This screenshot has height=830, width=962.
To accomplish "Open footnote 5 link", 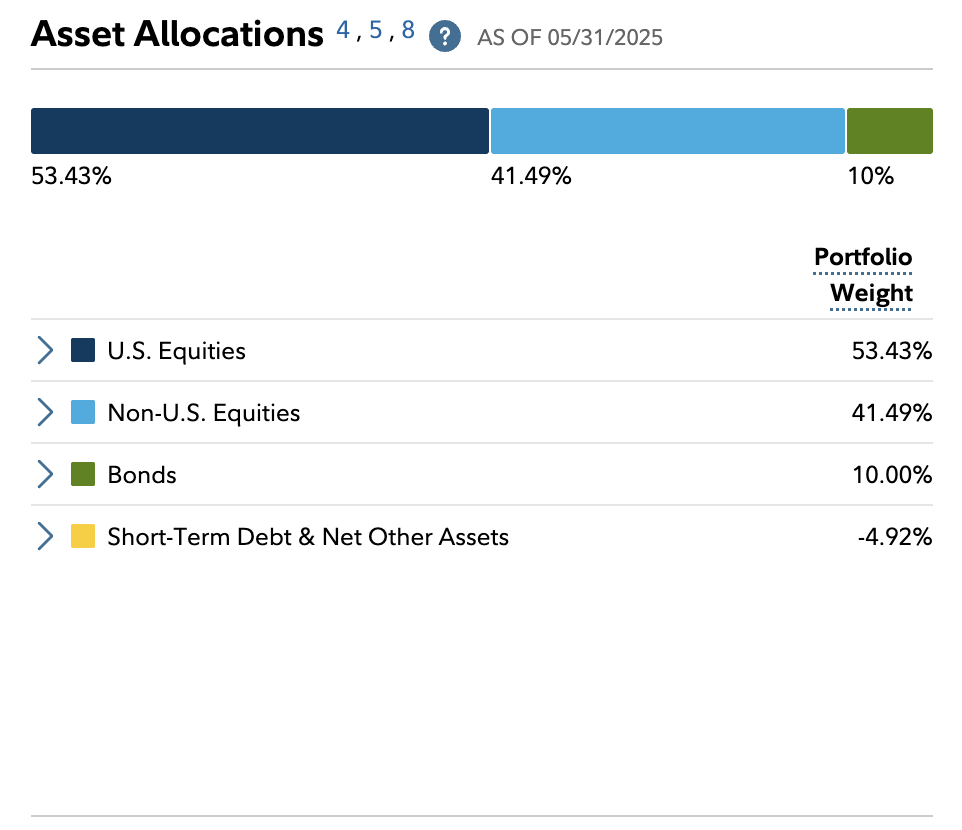I will (x=376, y=31).
